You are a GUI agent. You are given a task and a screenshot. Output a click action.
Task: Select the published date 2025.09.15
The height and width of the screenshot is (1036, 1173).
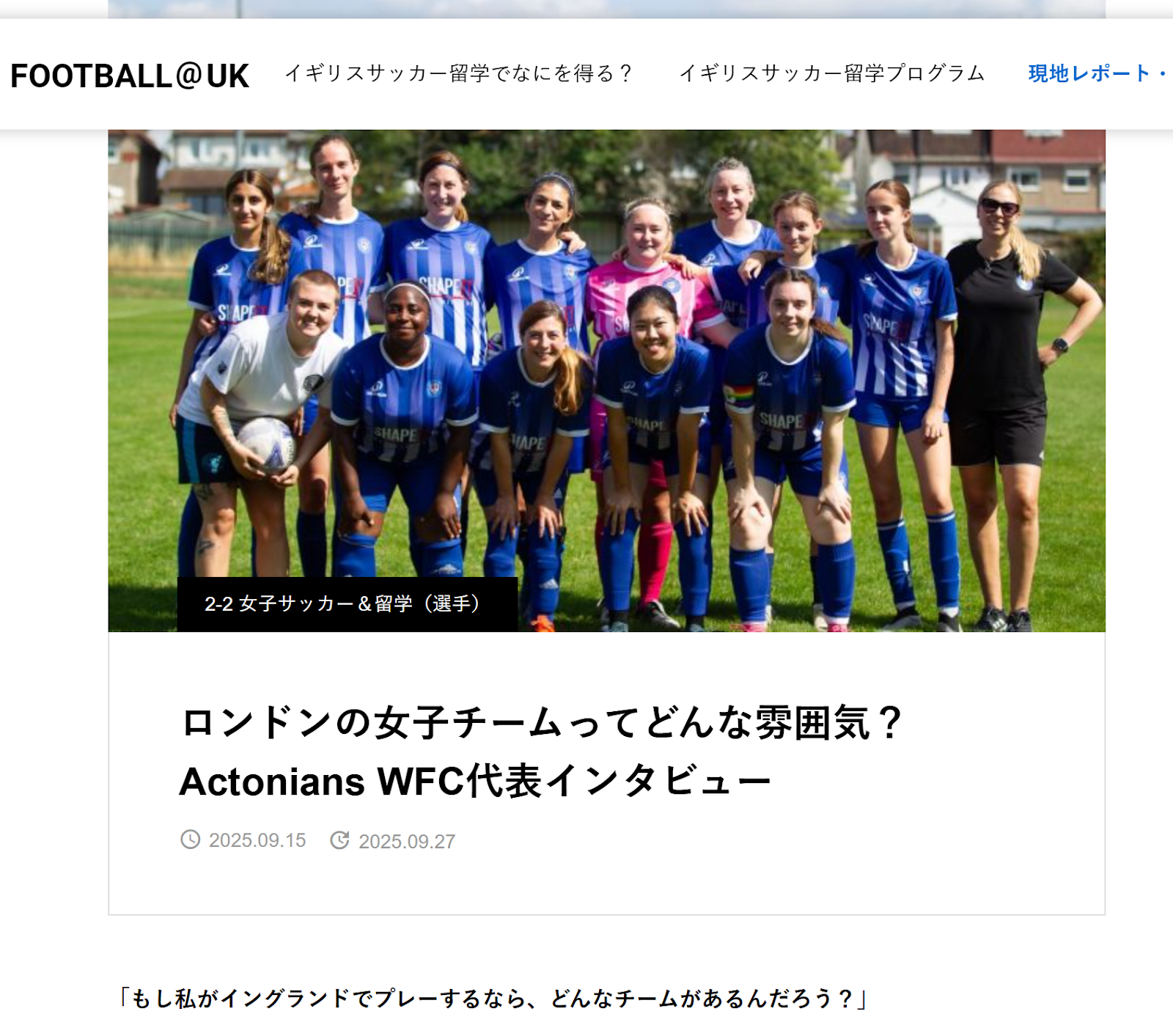tap(257, 840)
